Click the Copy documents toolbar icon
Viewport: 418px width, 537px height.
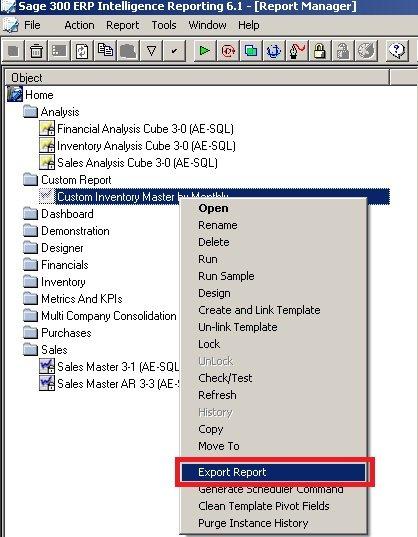tap(105, 51)
